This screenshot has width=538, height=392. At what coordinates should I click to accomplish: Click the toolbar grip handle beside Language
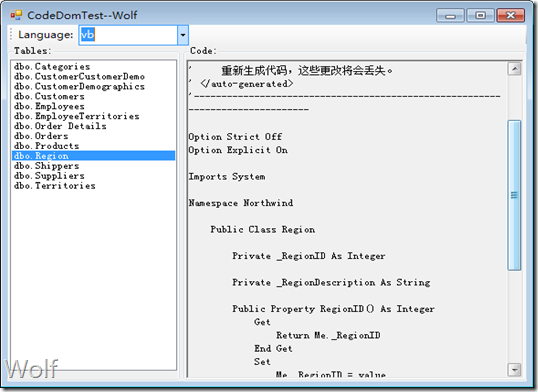coord(11,35)
